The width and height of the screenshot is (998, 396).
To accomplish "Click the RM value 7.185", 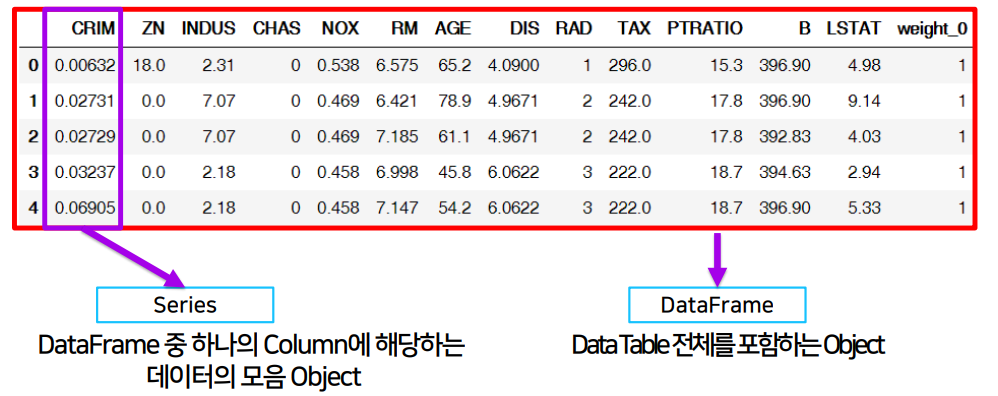I will (x=397, y=136).
